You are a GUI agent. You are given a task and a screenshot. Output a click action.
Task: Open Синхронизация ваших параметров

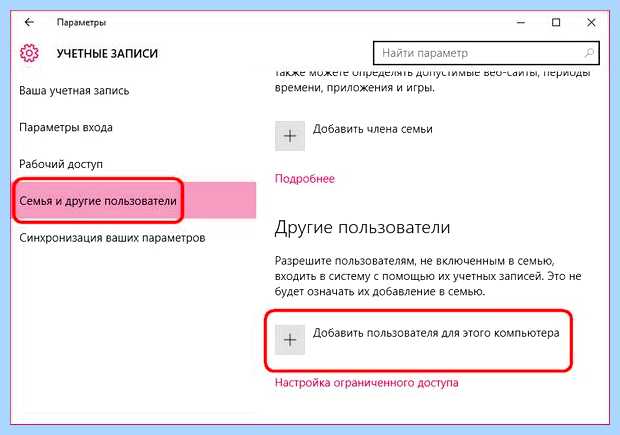click(112, 238)
